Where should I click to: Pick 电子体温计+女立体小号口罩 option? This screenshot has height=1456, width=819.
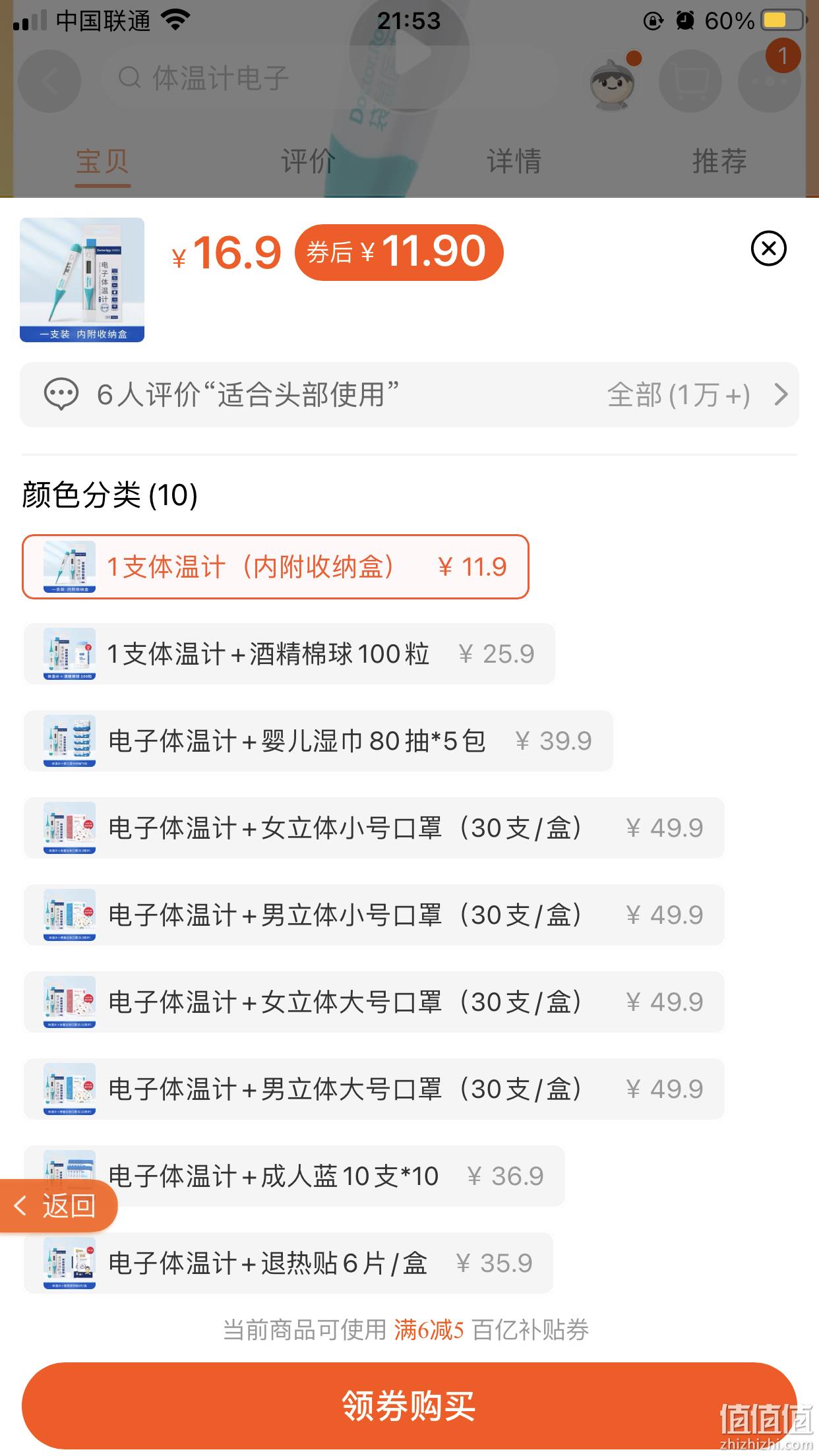click(x=374, y=828)
